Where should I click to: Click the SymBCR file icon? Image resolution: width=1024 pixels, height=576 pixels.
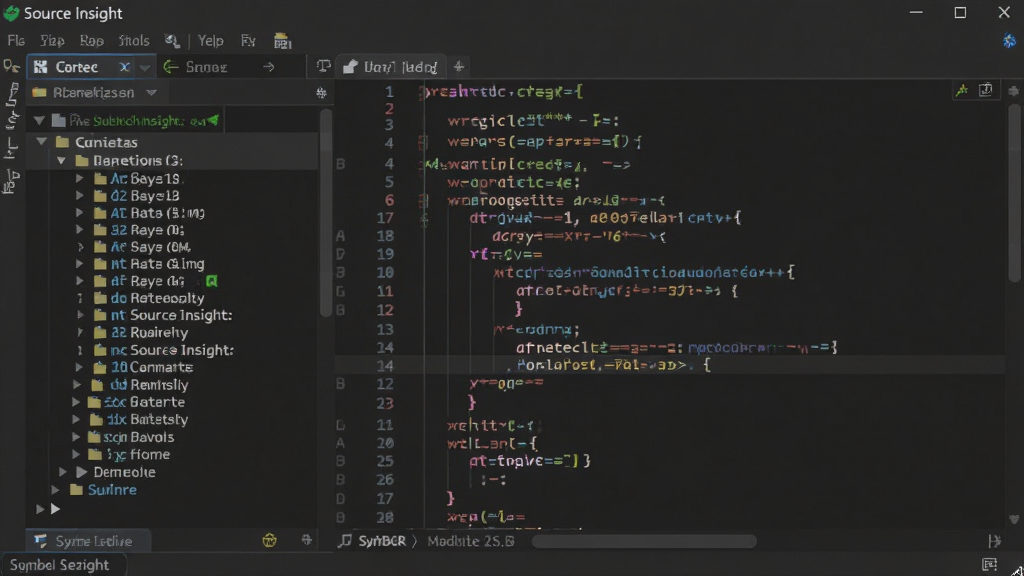345,541
